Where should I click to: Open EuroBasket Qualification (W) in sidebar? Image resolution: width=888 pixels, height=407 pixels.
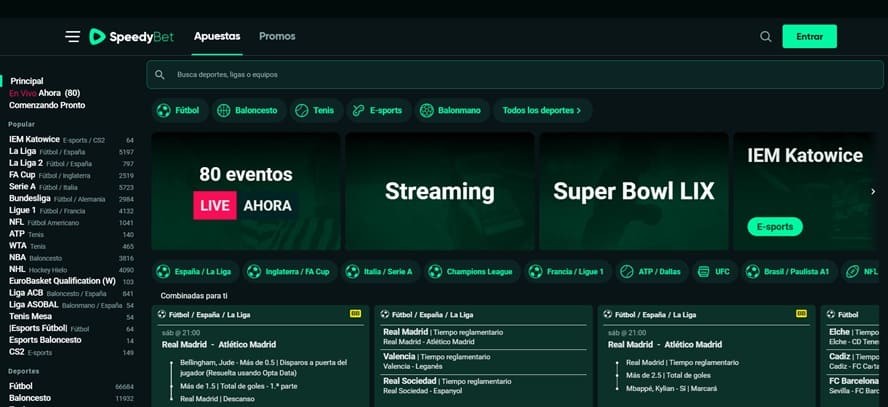coord(71,281)
